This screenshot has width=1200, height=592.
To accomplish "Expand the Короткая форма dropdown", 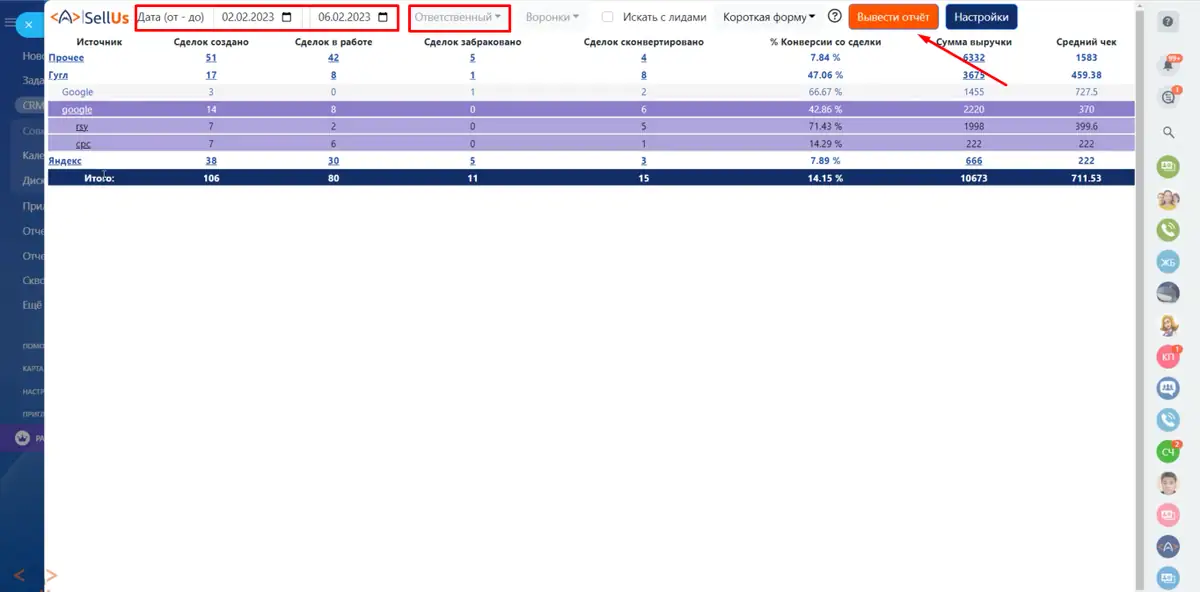I will 769,17.
